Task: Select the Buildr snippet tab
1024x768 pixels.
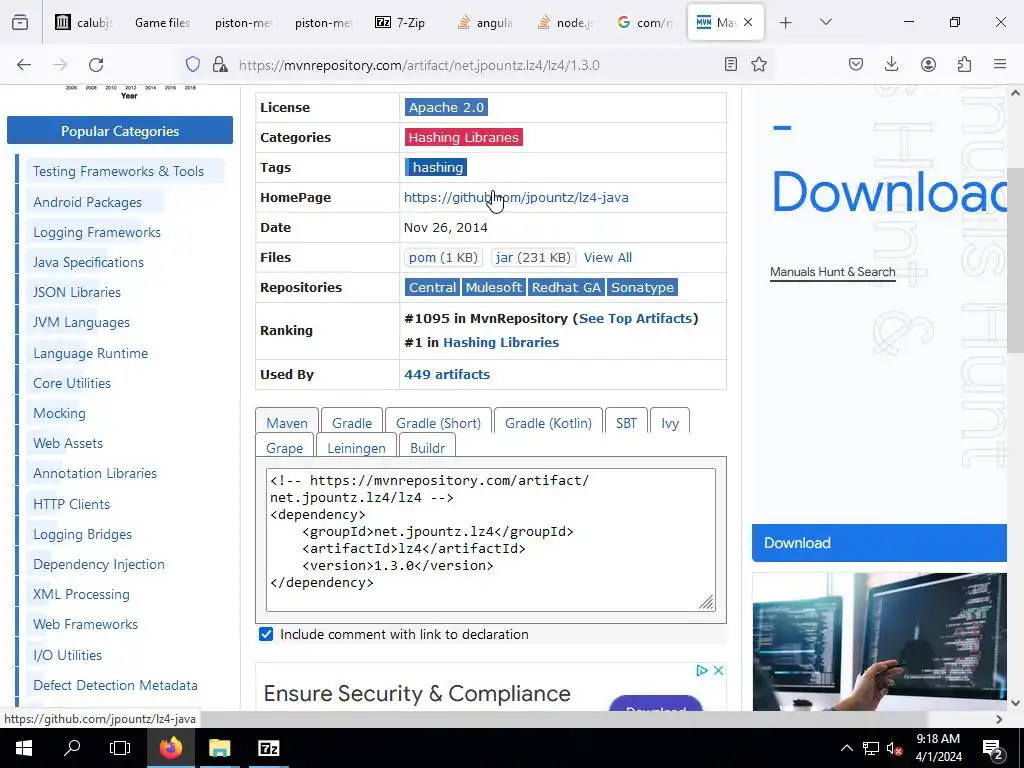Action: click(427, 448)
